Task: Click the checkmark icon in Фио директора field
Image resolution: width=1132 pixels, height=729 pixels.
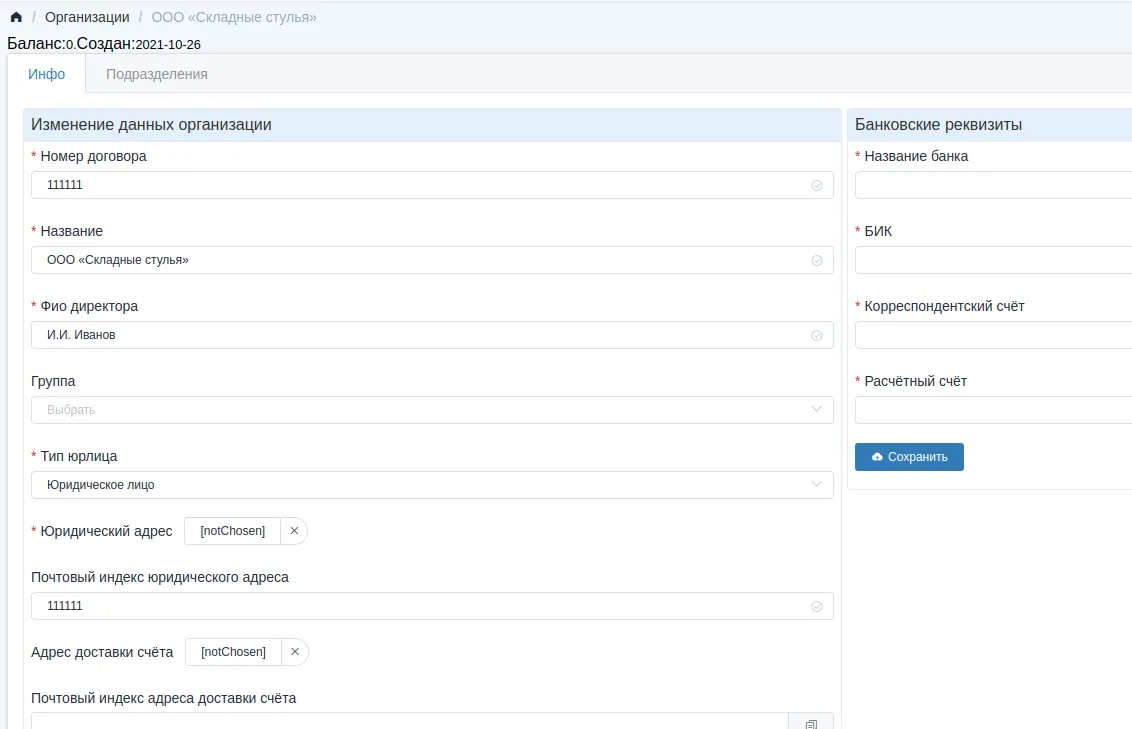Action: point(816,335)
